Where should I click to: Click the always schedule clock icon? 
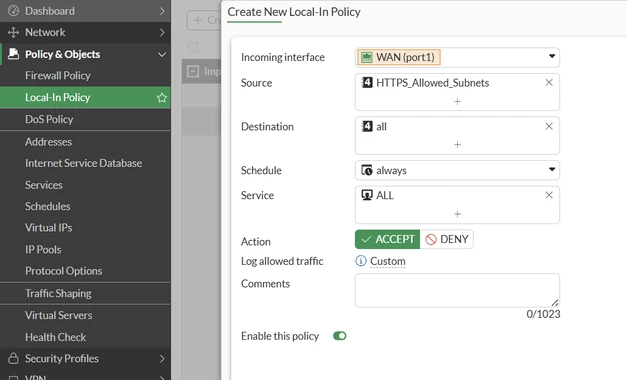(367, 170)
